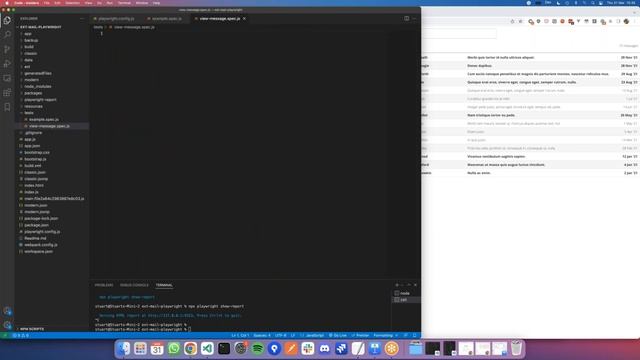Screen dimensions: 640x360
Task: Expand the generatedFiles folder
Action: point(38,73)
